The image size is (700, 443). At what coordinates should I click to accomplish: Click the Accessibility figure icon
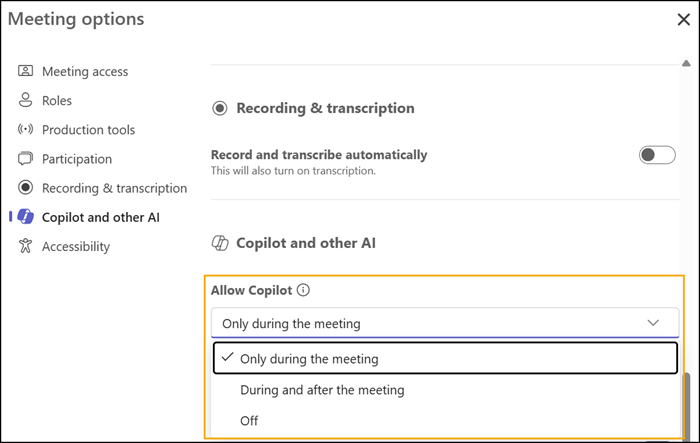point(25,246)
